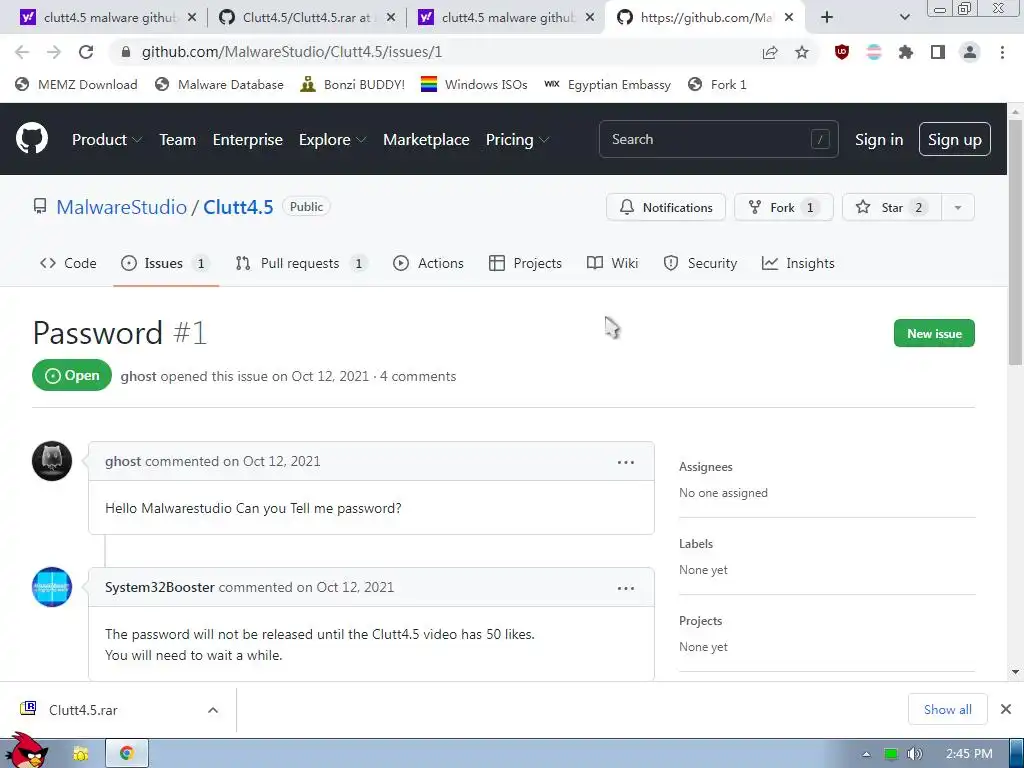The image size is (1024, 768).
Task: Click the taskbar clock showing 2:45 PM
Action: (968, 754)
